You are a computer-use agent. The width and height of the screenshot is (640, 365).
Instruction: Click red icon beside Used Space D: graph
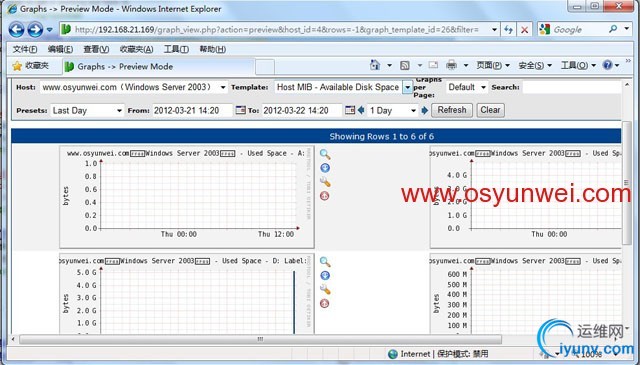pos(325,303)
